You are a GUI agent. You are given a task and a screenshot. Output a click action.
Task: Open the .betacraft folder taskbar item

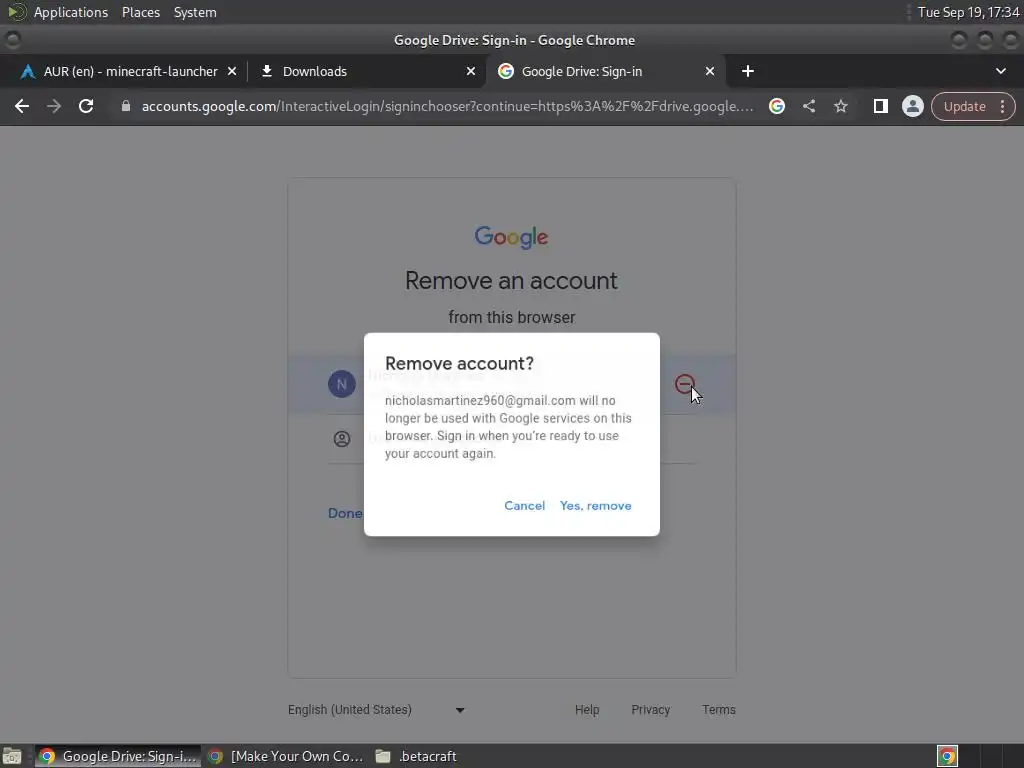click(x=417, y=756)
